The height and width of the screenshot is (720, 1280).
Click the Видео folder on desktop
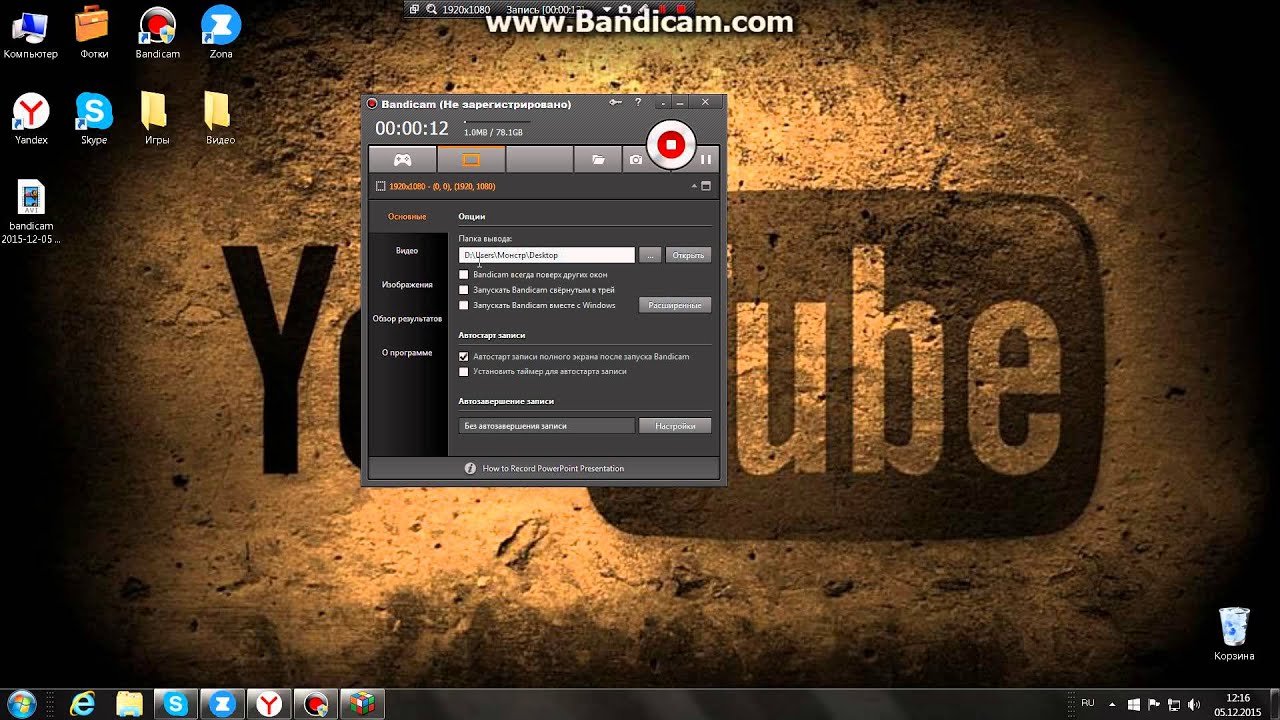click(x=220, y=119)
